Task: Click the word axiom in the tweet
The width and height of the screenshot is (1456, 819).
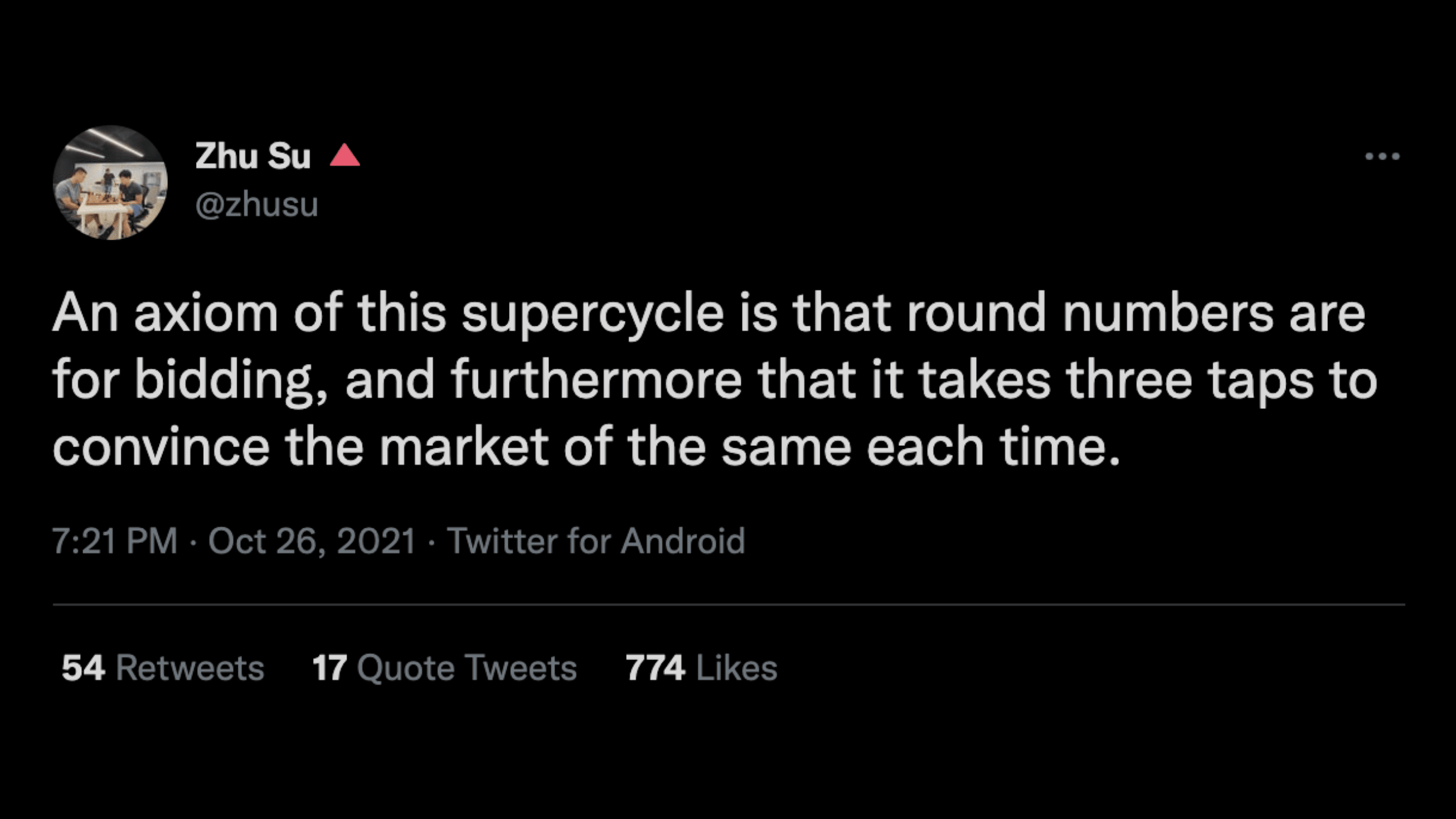Action: [x=206, y=313]
